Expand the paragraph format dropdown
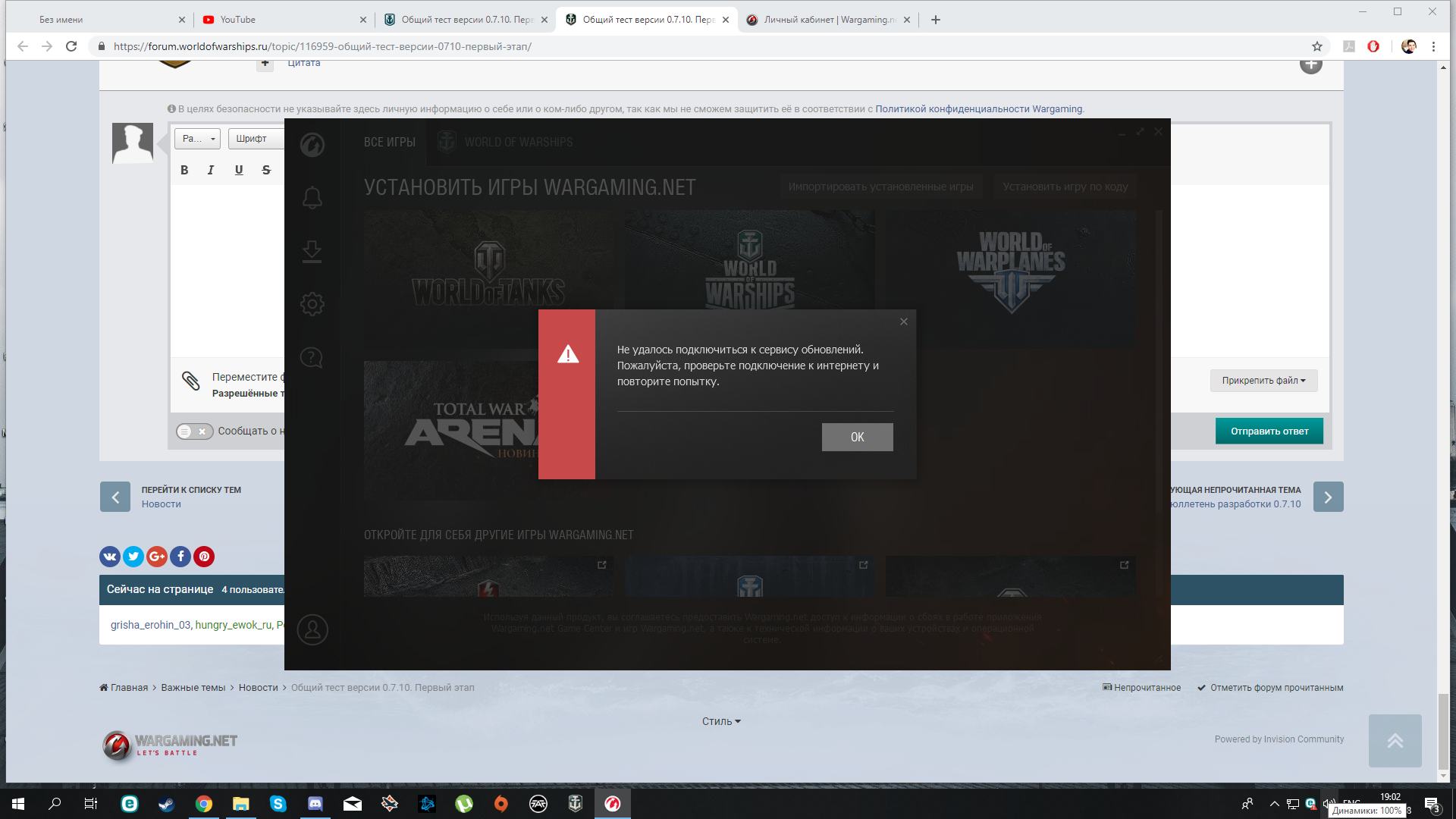This screenshot has width=1456, height=819. tap(198, 139)
